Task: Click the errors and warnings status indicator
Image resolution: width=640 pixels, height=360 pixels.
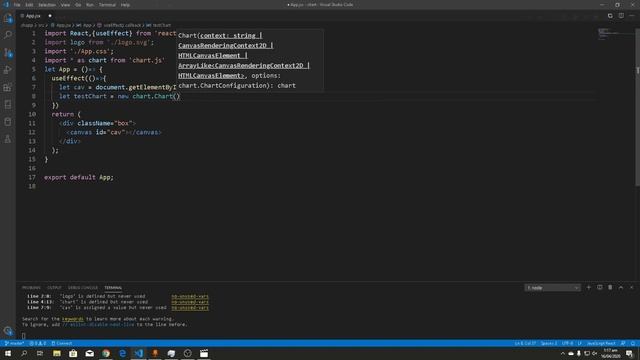Action: coord(38,343)
